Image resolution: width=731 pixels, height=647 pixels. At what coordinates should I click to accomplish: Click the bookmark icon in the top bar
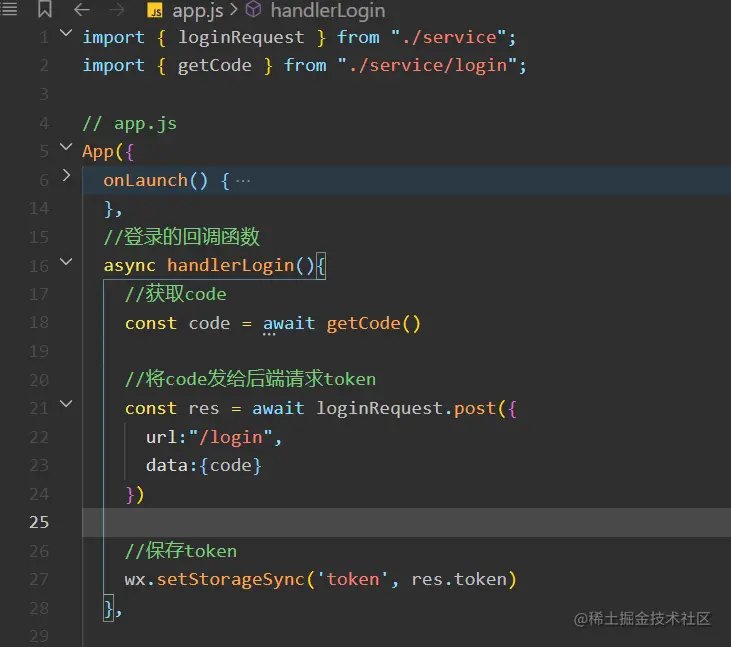pos(45,9)
